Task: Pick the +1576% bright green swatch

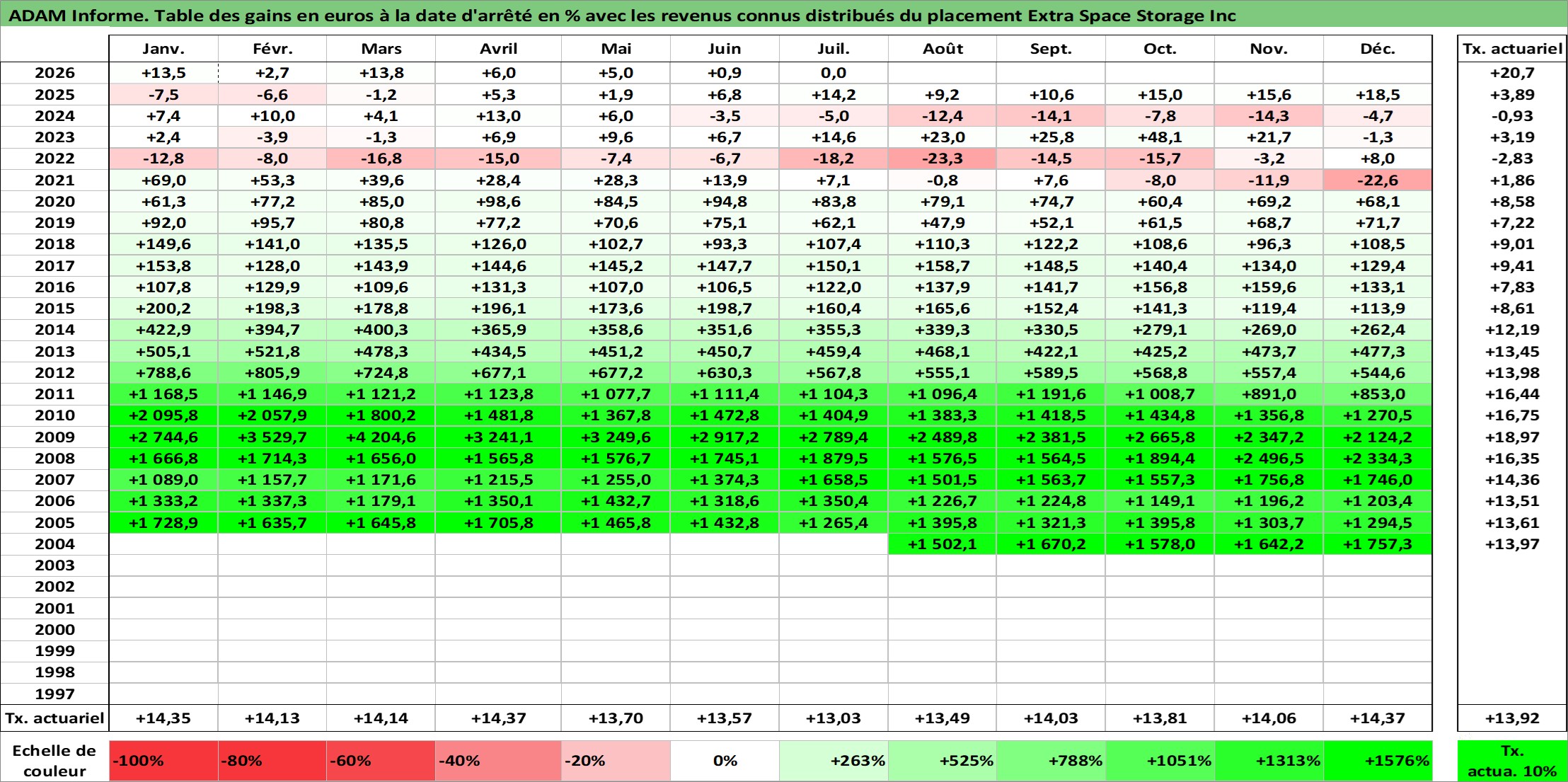Action: click(1378, 761)
